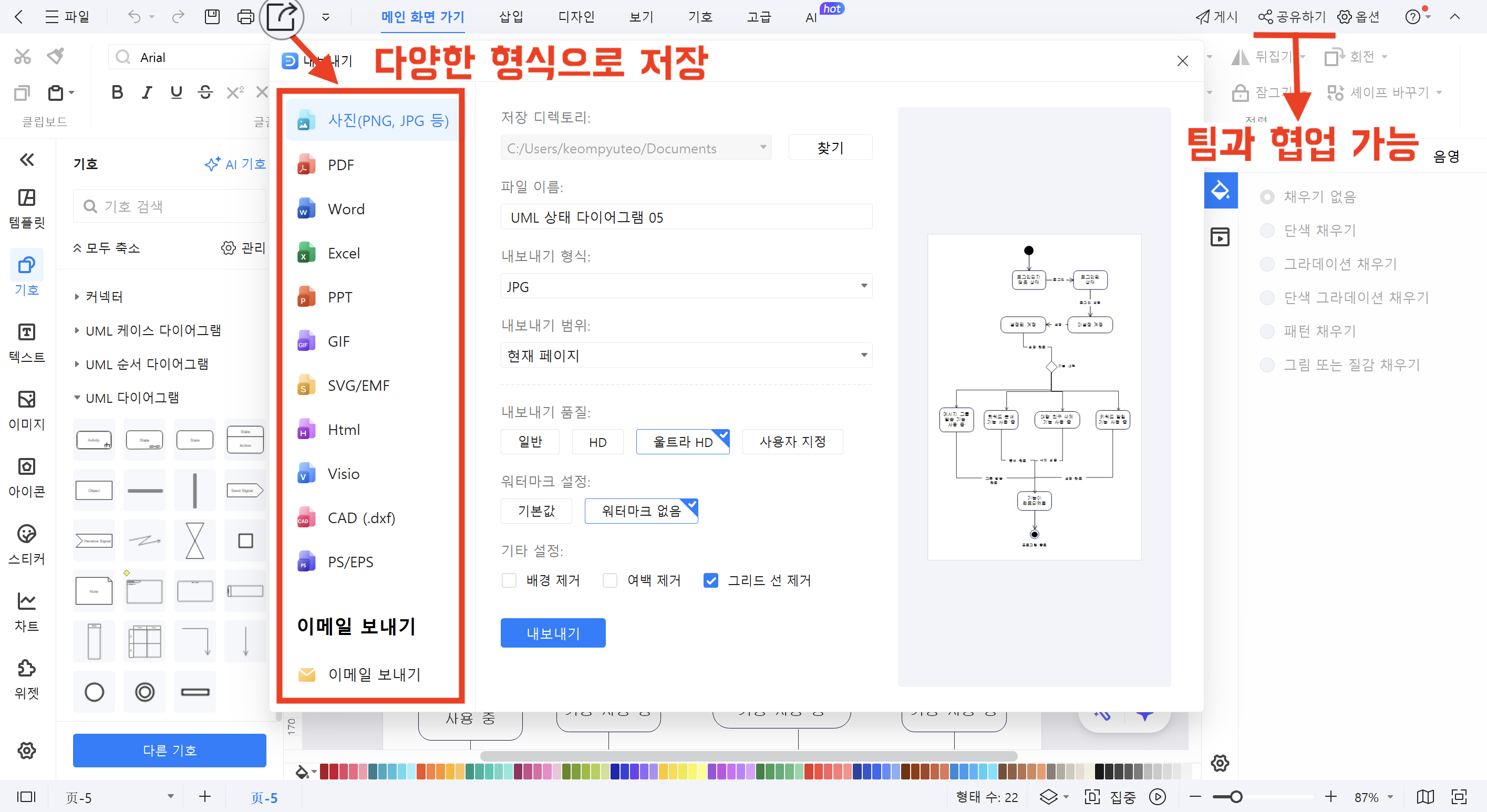
Task: Click the print icon in toolbar
Action: [x=245, y=17]
